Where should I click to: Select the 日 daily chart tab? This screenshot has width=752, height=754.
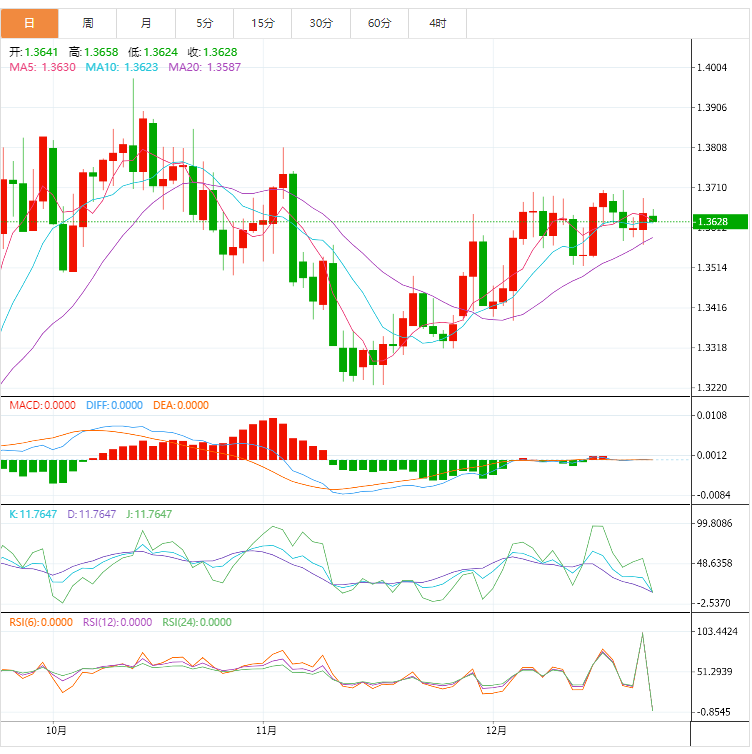(29, 23)
